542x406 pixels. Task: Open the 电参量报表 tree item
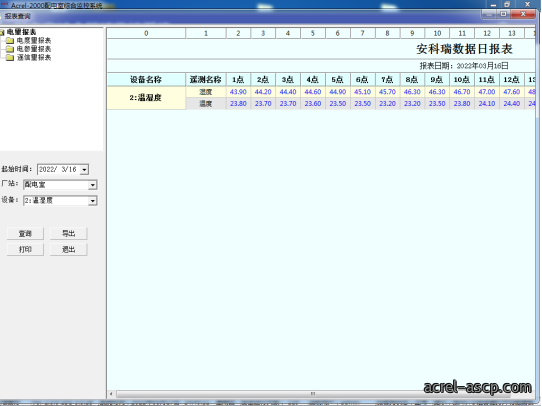click(x=34, y=49)
